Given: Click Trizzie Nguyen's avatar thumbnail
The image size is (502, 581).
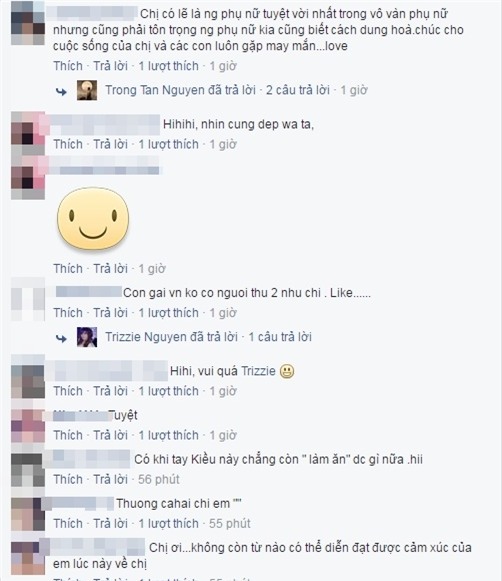Looking at the screenshot, I should (x=87, y=337).
